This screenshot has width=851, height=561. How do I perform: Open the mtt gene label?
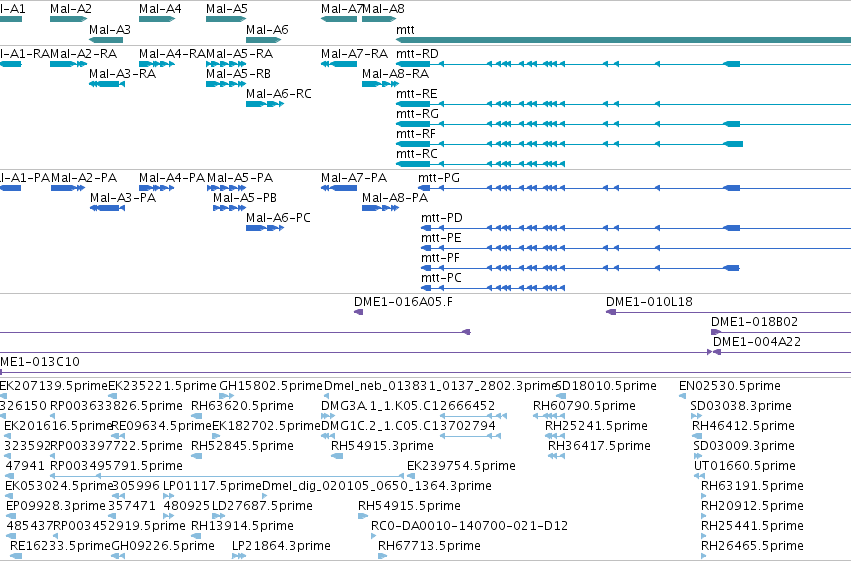[405, 30]
